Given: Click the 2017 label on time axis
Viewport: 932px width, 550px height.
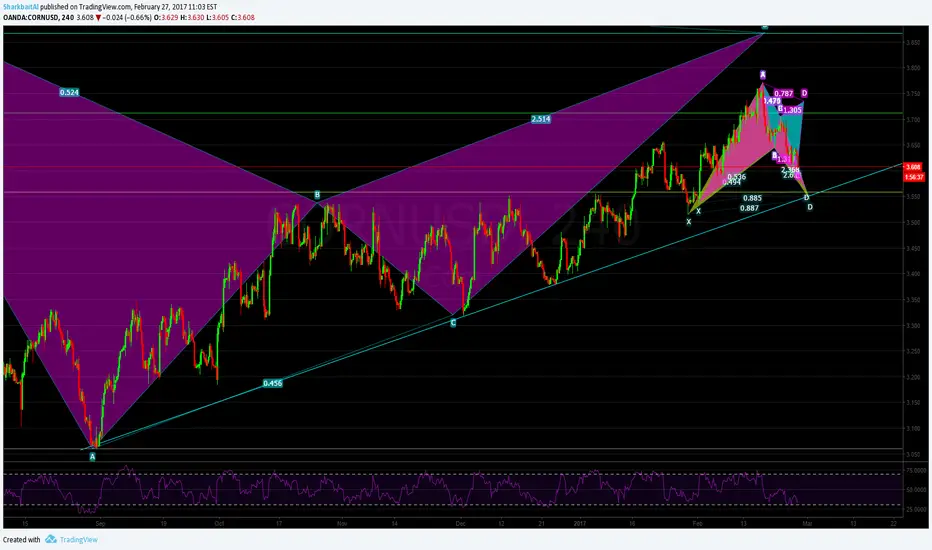Looking at the screenshot, I should (580, 524).
